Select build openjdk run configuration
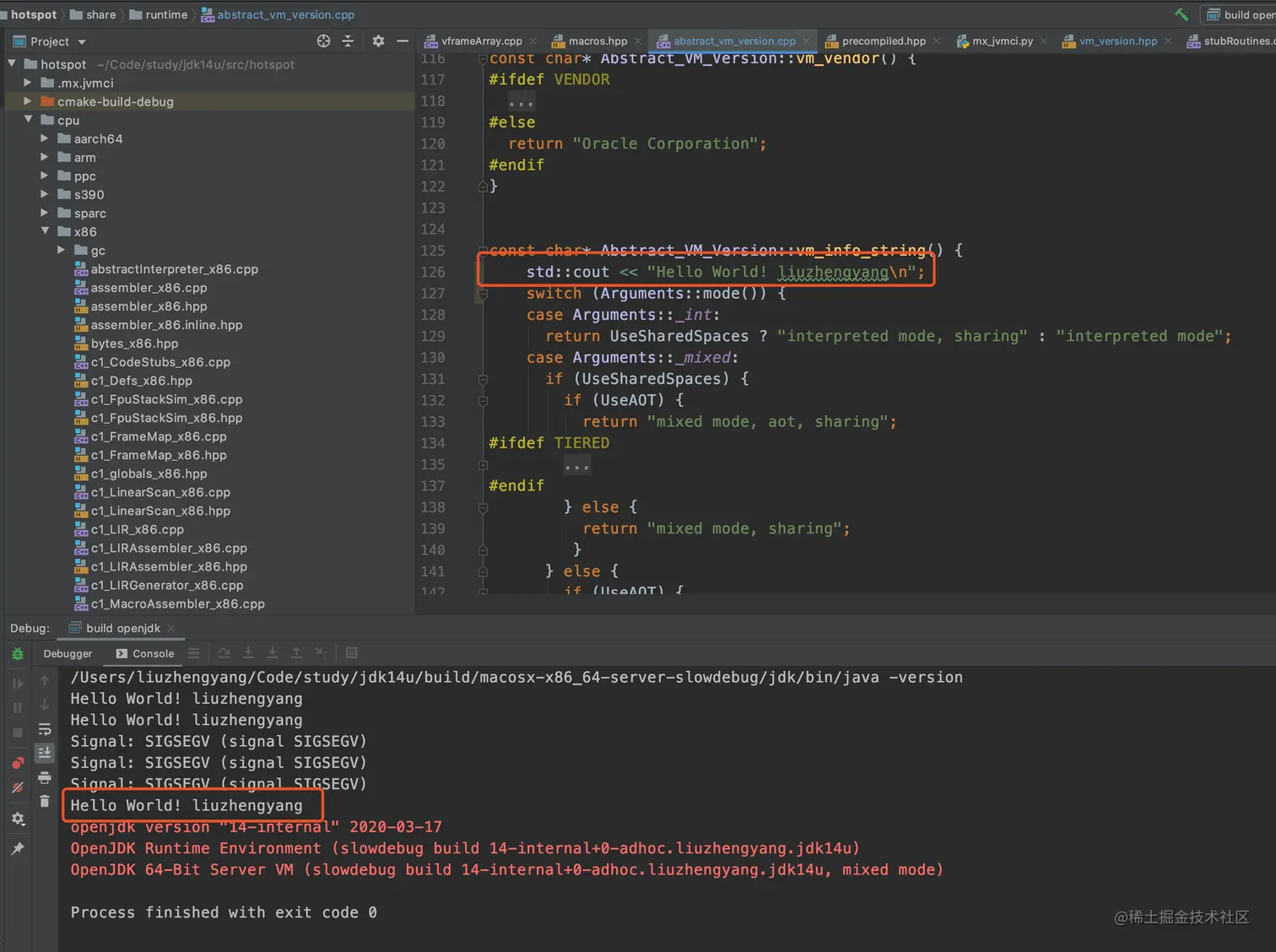Image resolution: width=1276 pixels, height=952 pixels. click(x=1237, y=14)
